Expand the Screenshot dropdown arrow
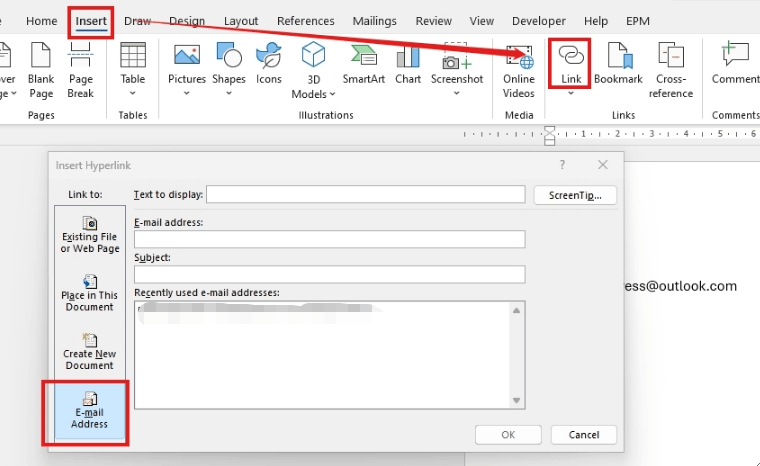This screenshot has height=466, width=760. point(457,93)
